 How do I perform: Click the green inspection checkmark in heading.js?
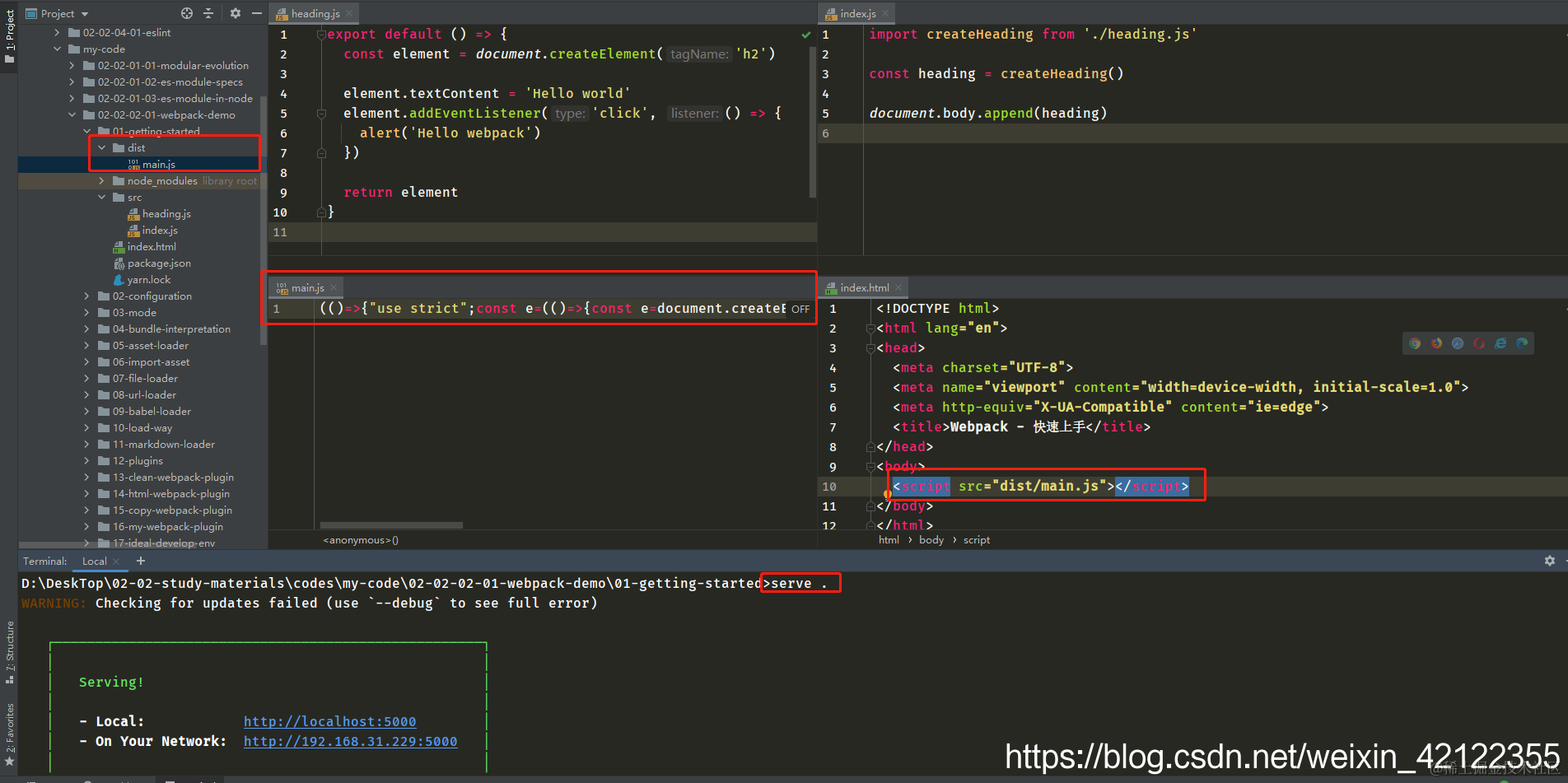click(x=806, y=35)
